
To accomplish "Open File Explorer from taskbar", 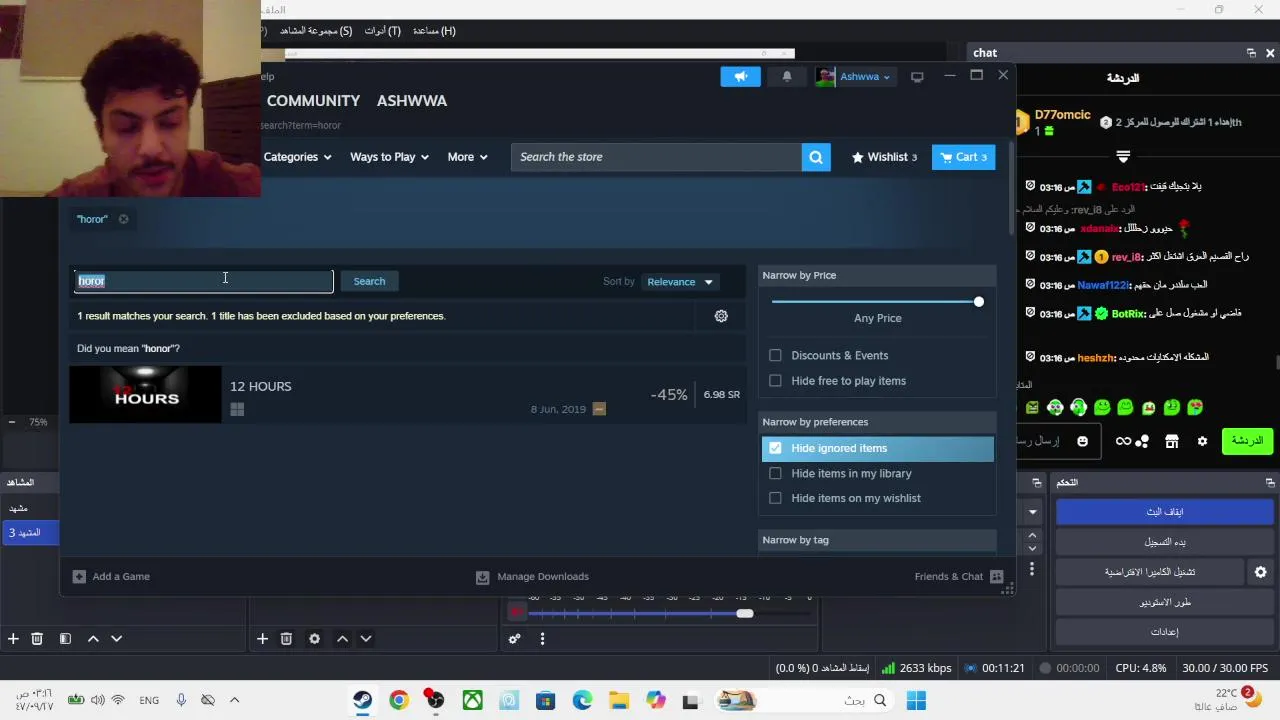I will click(x=619, y=701).
